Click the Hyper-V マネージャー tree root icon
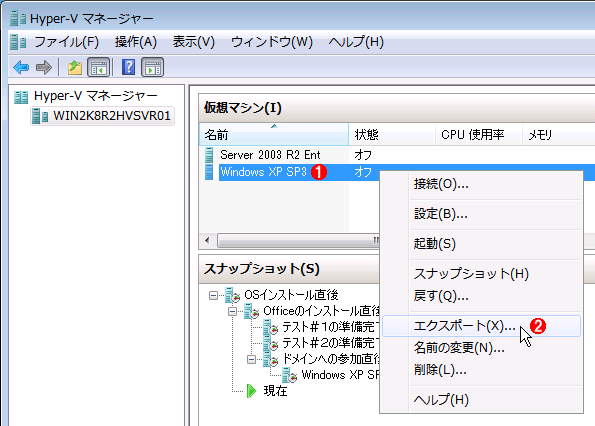 click(x=21, y=97)
